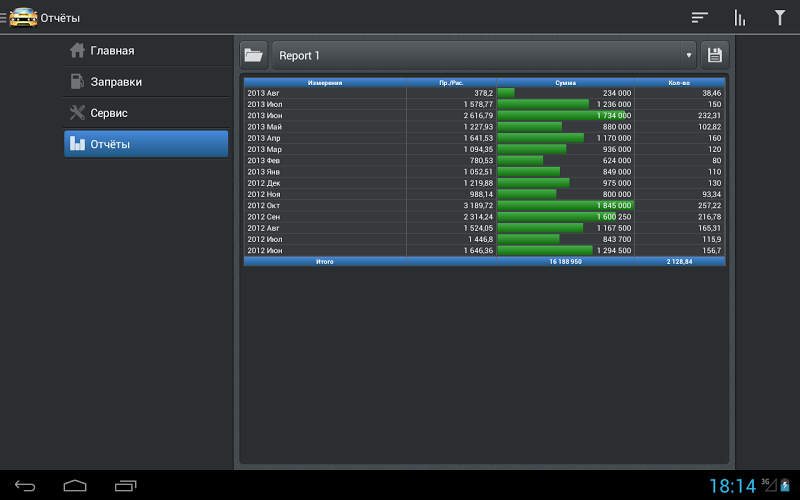
Task: Open Сервис menu item
Action: 146,113
